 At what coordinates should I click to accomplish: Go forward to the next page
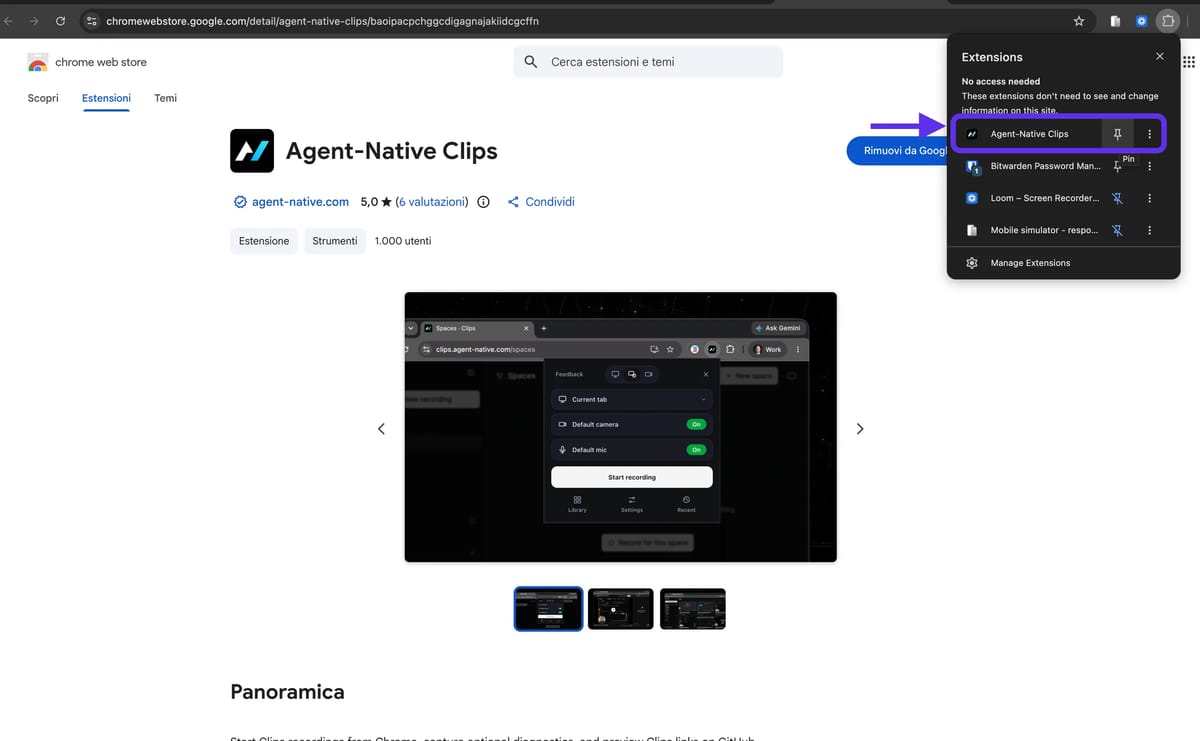tap(35, 21)
